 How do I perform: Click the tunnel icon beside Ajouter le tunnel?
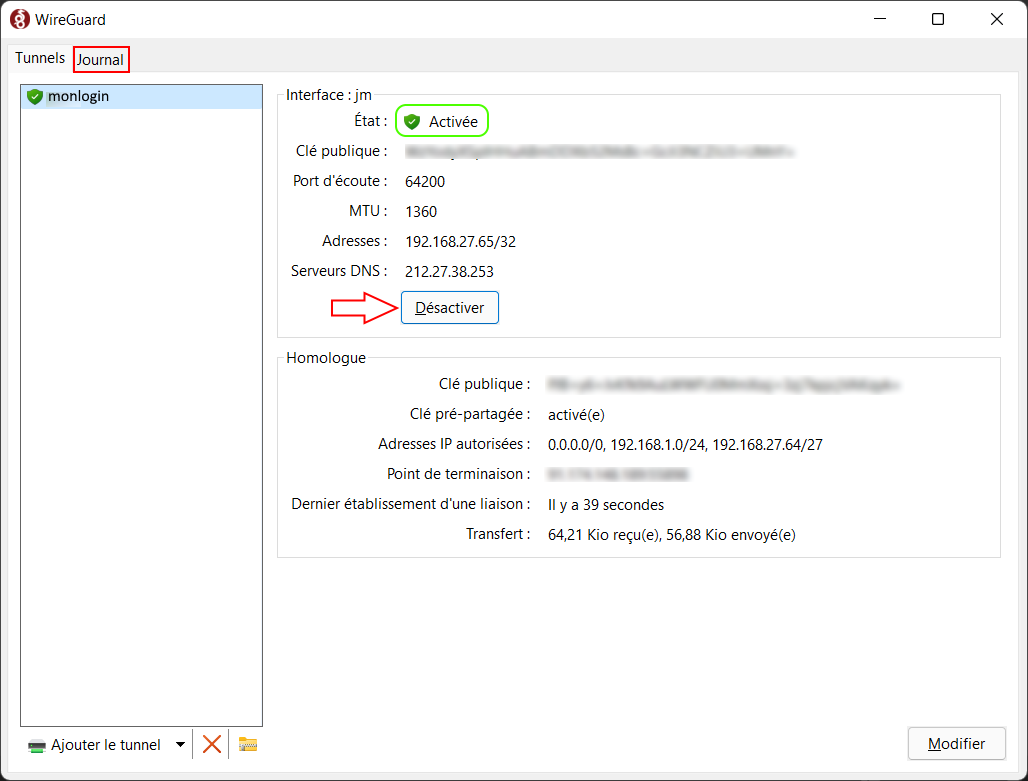(33, 744)
